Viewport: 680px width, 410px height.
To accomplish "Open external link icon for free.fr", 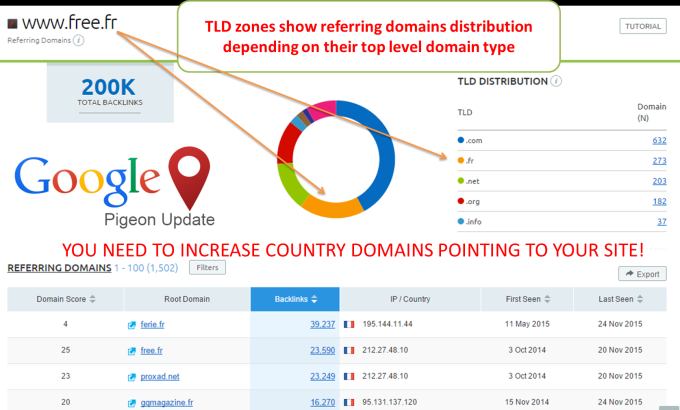I will click(x=131, y=351).
